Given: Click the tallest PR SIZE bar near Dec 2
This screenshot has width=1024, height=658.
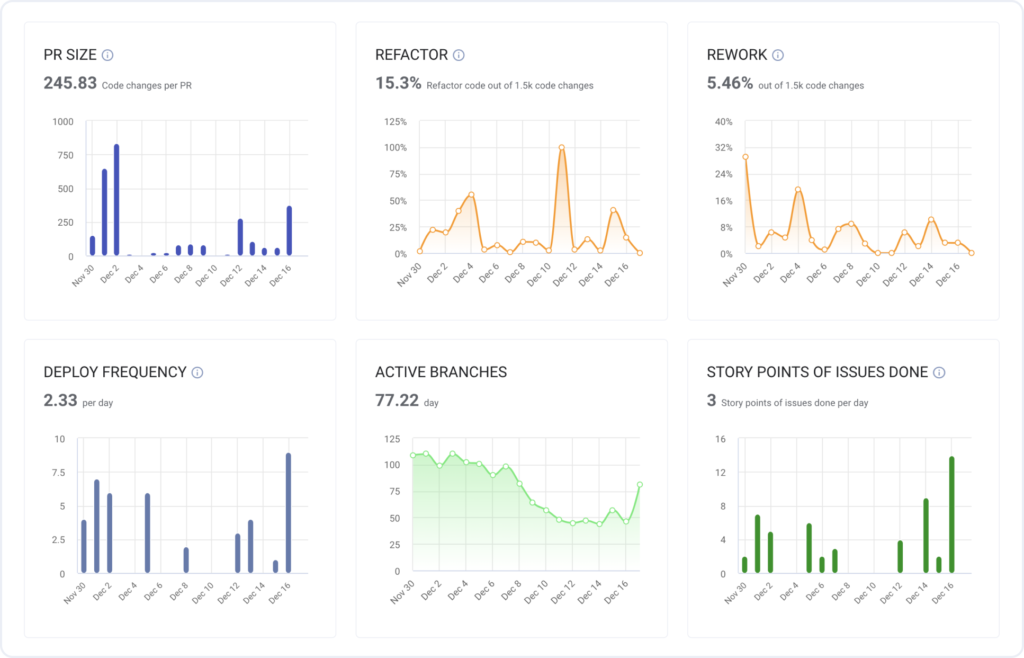Looking at the screenshot, I should click(x=117, y=200).
